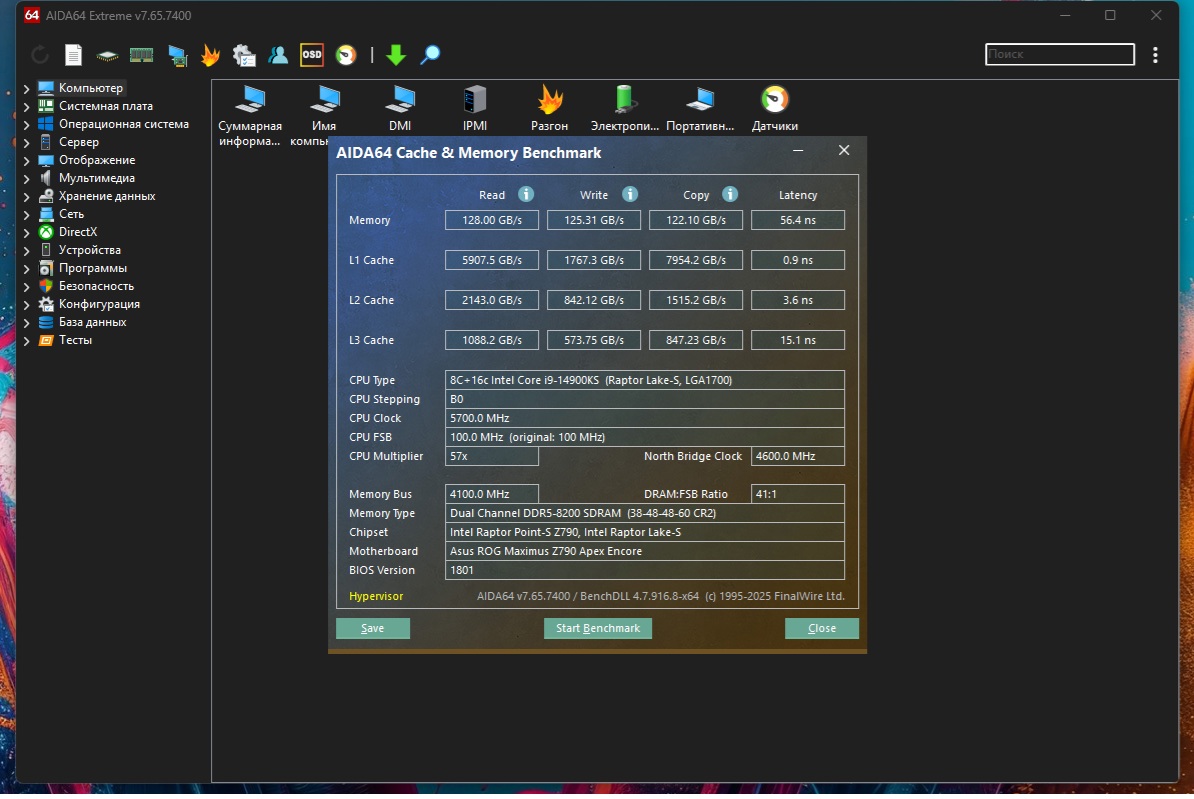This screenshot has height=799, width=1194.
Task: Open the monitor and network card toolbar icon
Action: 177,56
